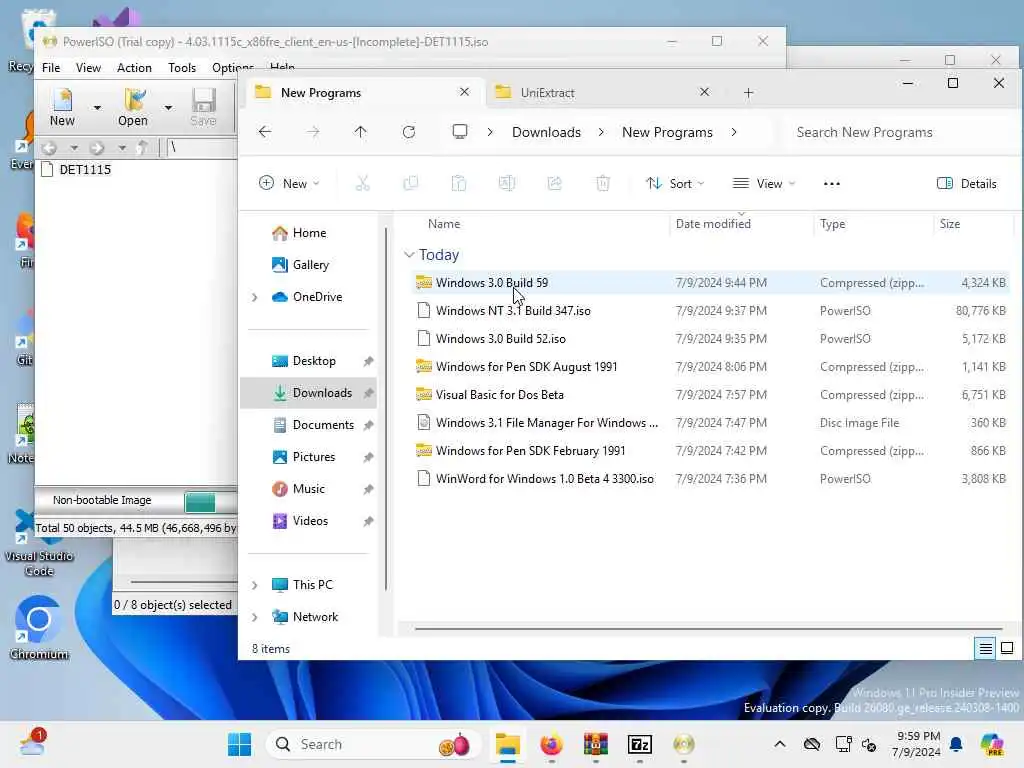Screen dimensions: 1024x768
Task: Expand the This PC node
Action: [255, 585]
